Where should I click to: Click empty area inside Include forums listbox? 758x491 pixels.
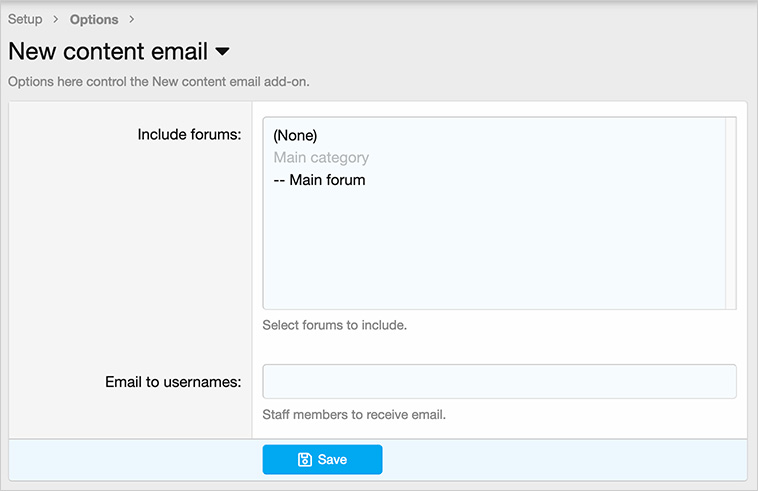click(495, 250)
